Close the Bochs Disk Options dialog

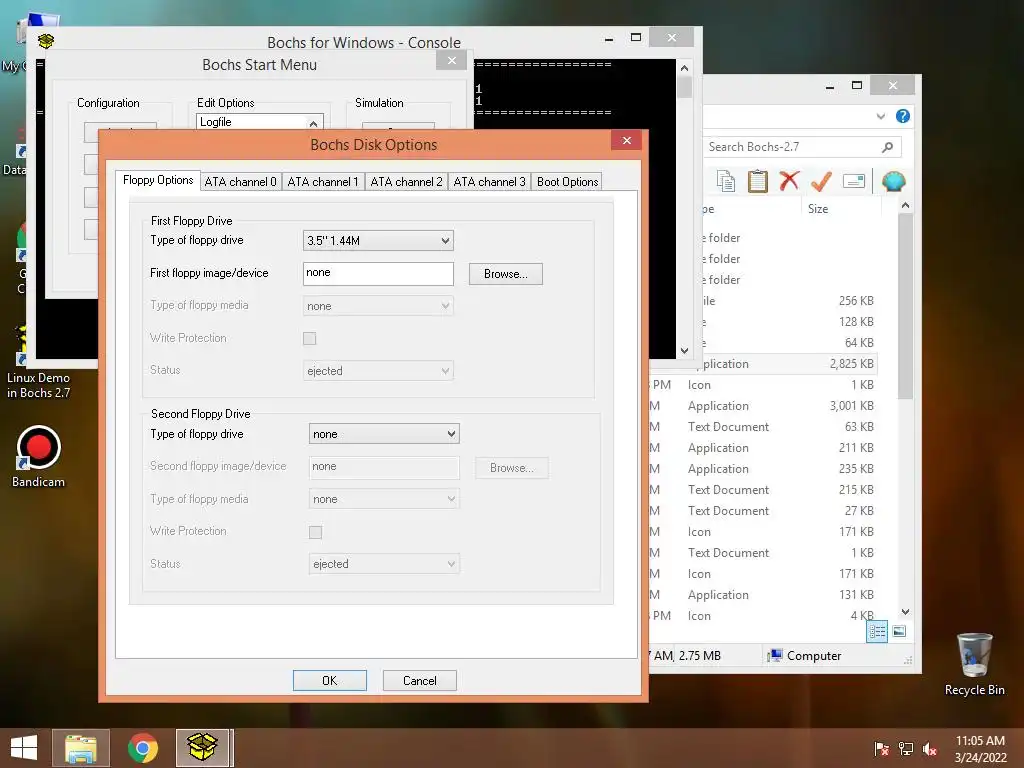(626, 140)
